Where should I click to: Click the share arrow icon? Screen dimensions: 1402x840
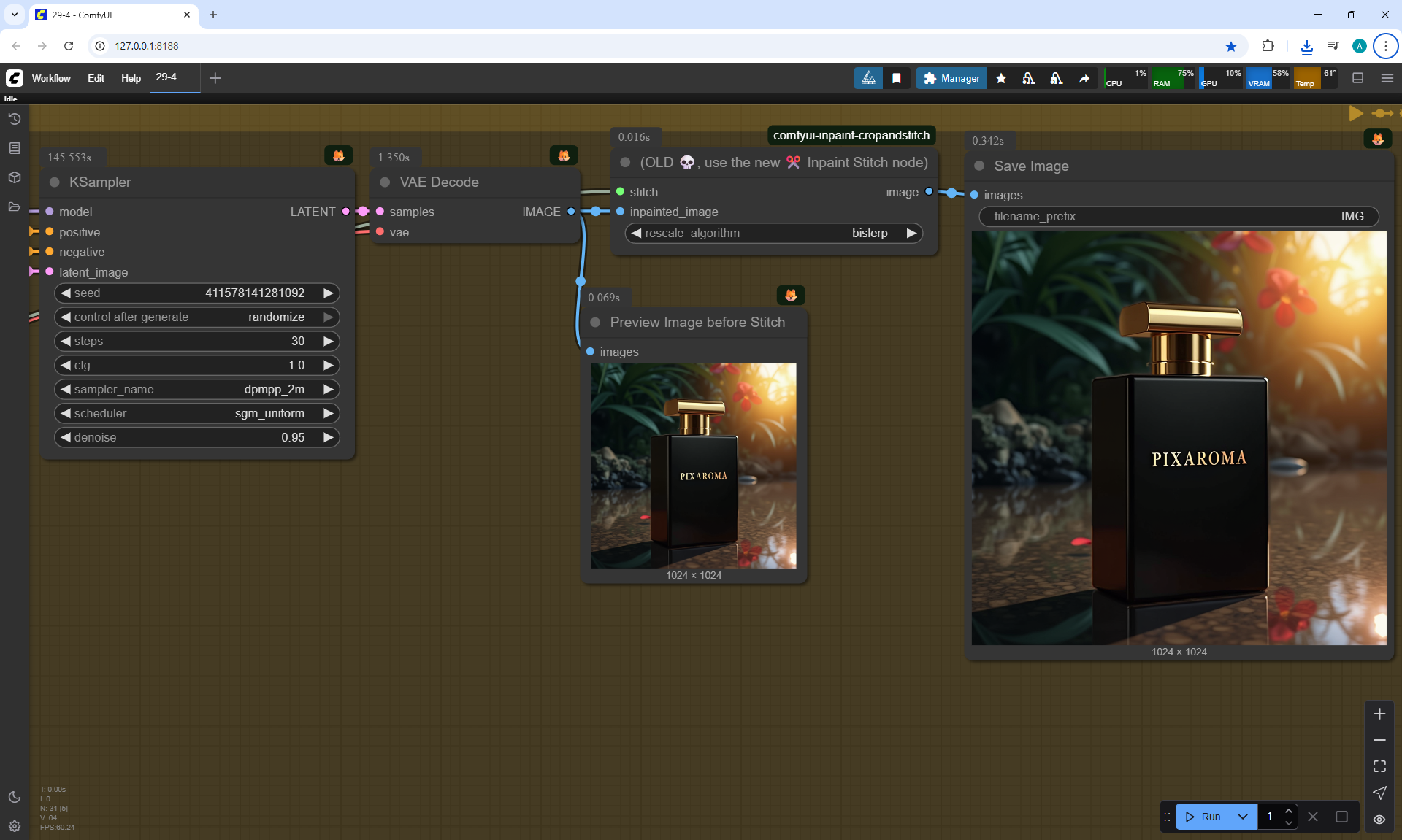point(1084,78)
